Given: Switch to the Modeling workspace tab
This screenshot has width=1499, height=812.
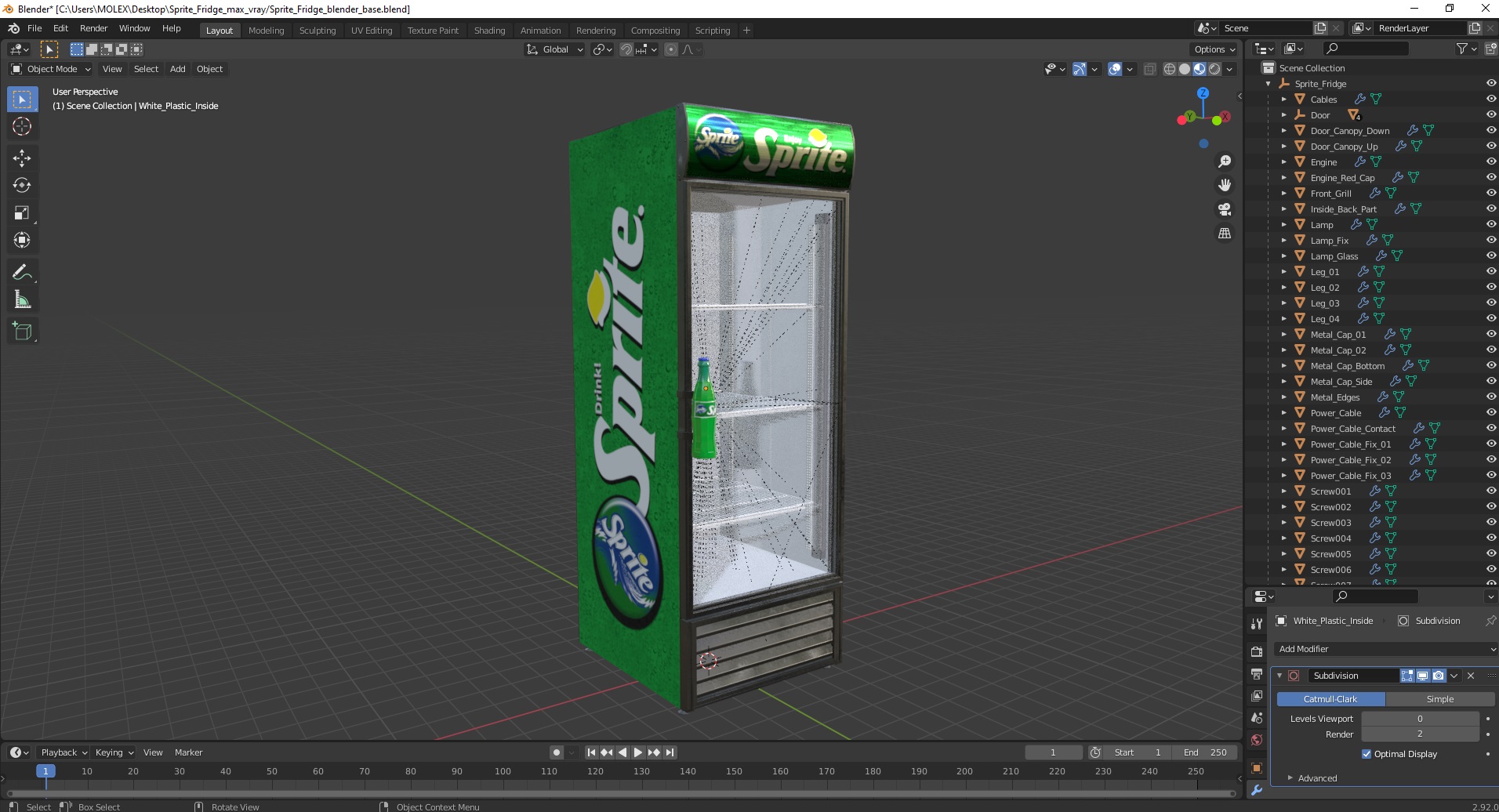Looking at the screenshot, I should (266, 31).
